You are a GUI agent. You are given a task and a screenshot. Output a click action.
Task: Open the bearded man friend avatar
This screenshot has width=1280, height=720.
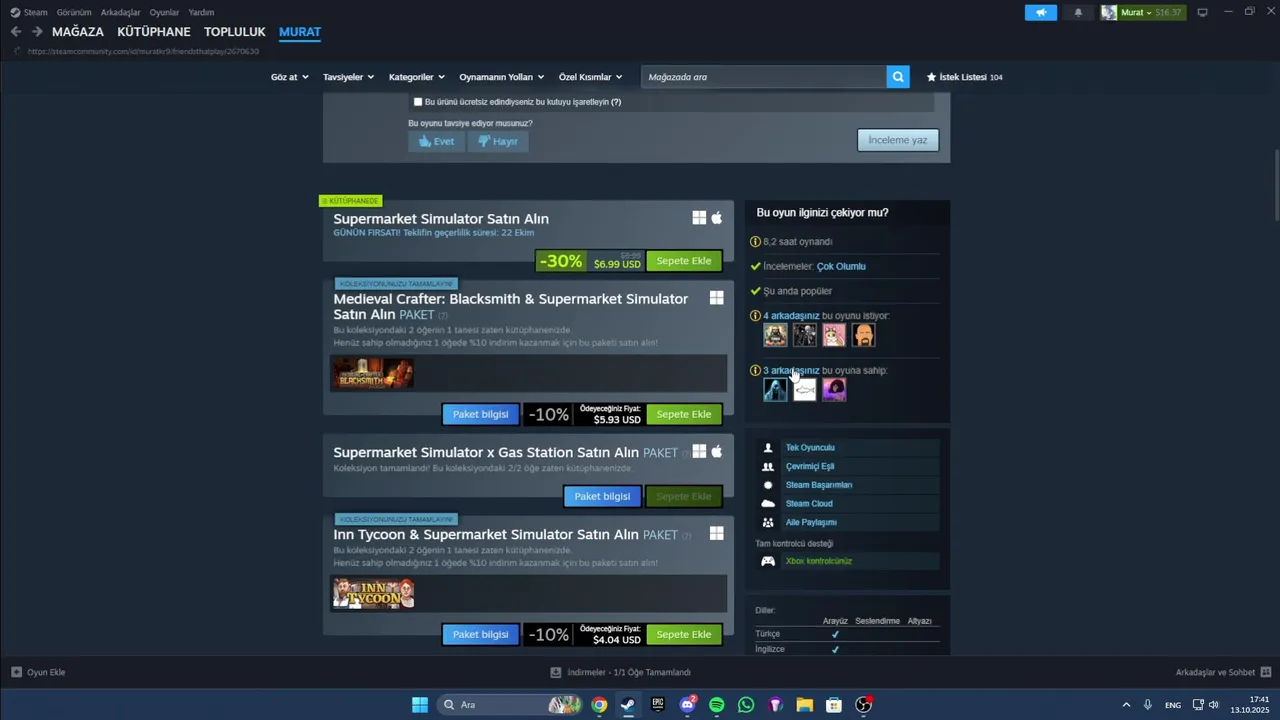(864, 335)
